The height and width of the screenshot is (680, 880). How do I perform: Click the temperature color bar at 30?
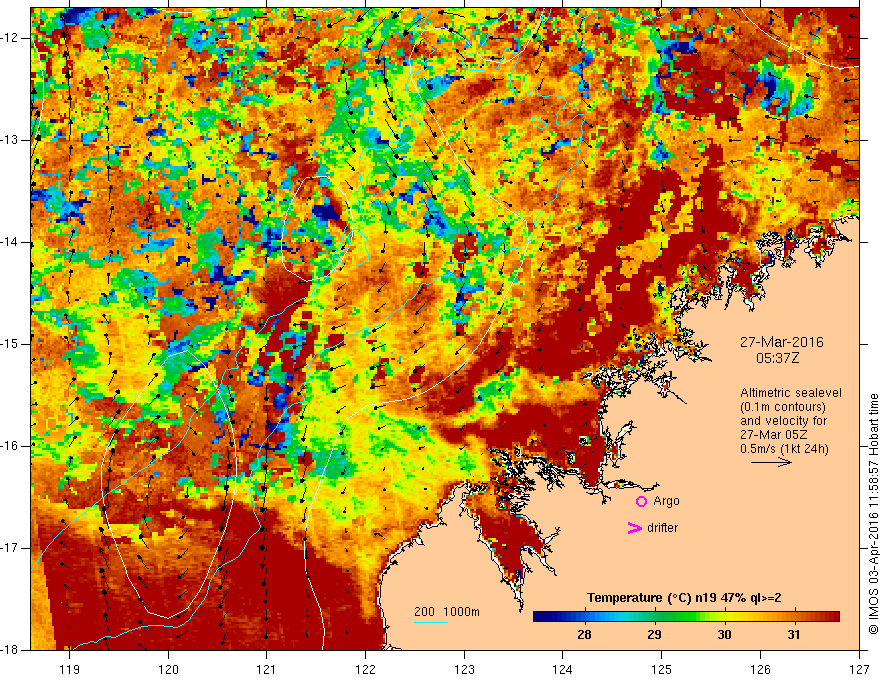(724, 617)
